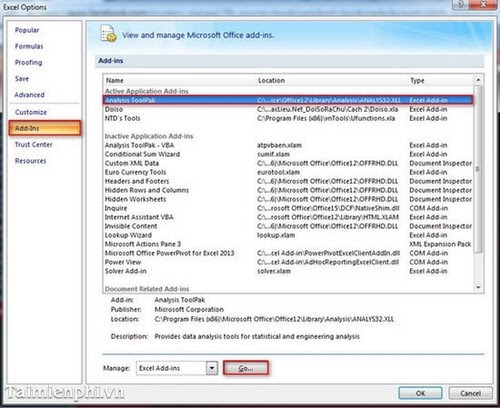The image size is (500, 408).
Task: Select Internet Assistant VBA add-in
Action: coord(288,217)
